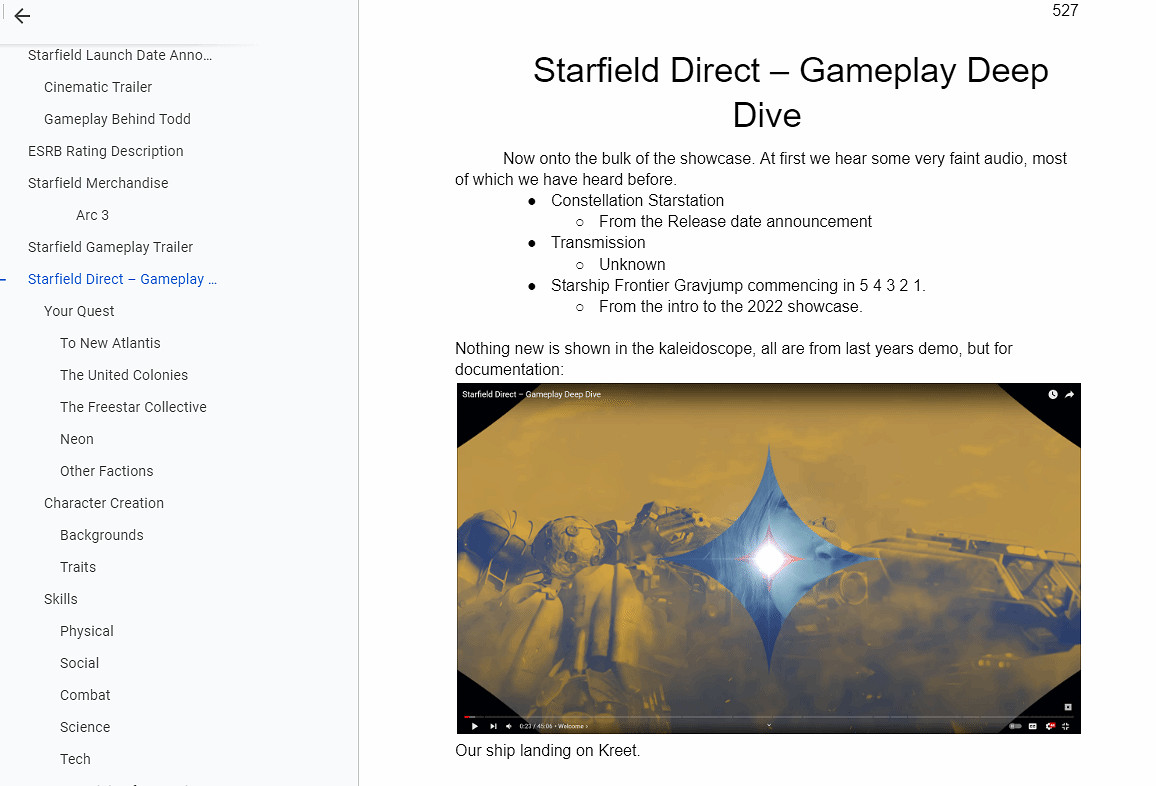The width and height of the screenshot is (1156, 786).
Task: Click the next video skip icon
Action: tap(493, 726)
